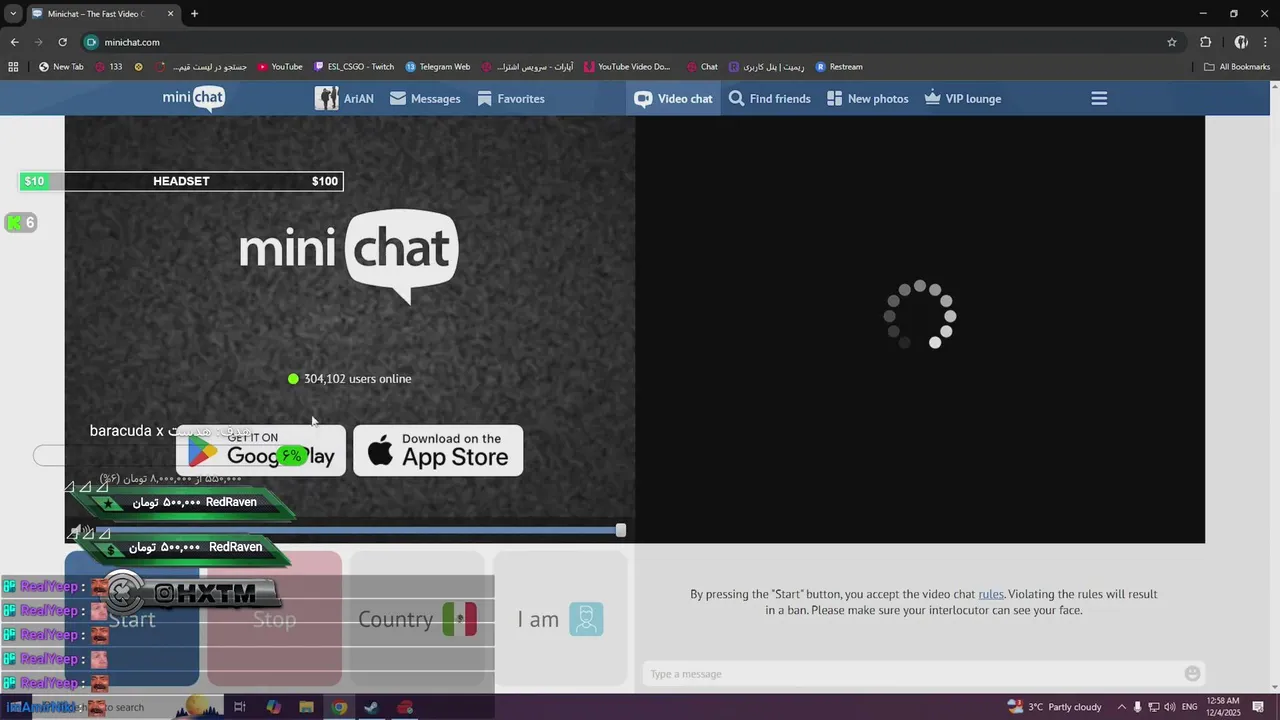Open the VIP lounge crown

963,99
